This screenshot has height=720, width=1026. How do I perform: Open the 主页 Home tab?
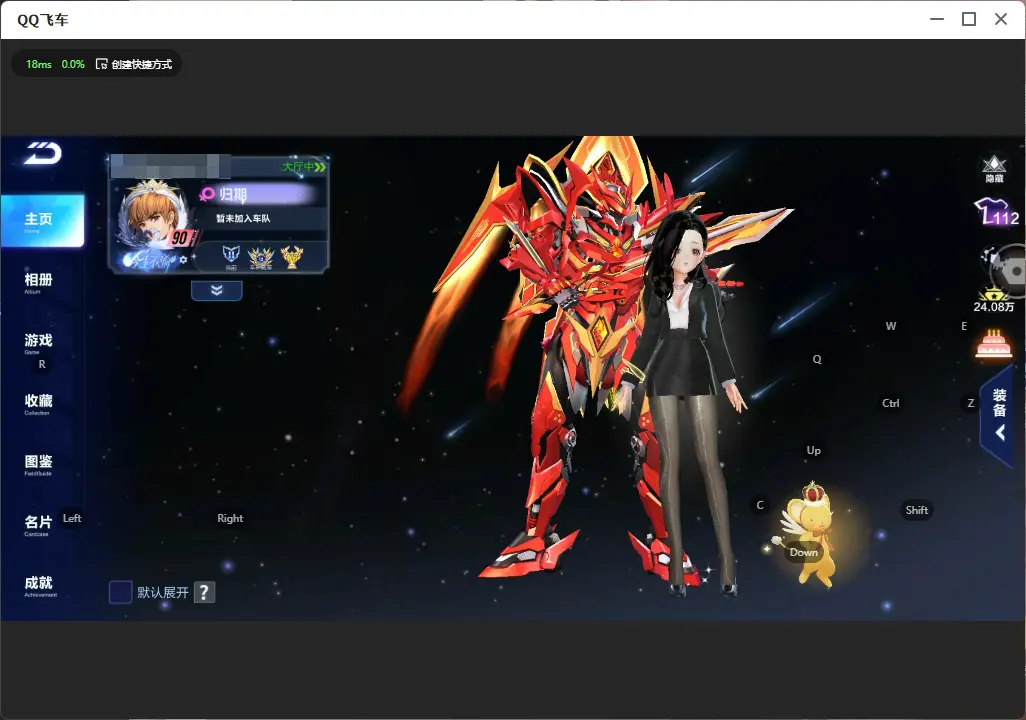click(43, 221)
